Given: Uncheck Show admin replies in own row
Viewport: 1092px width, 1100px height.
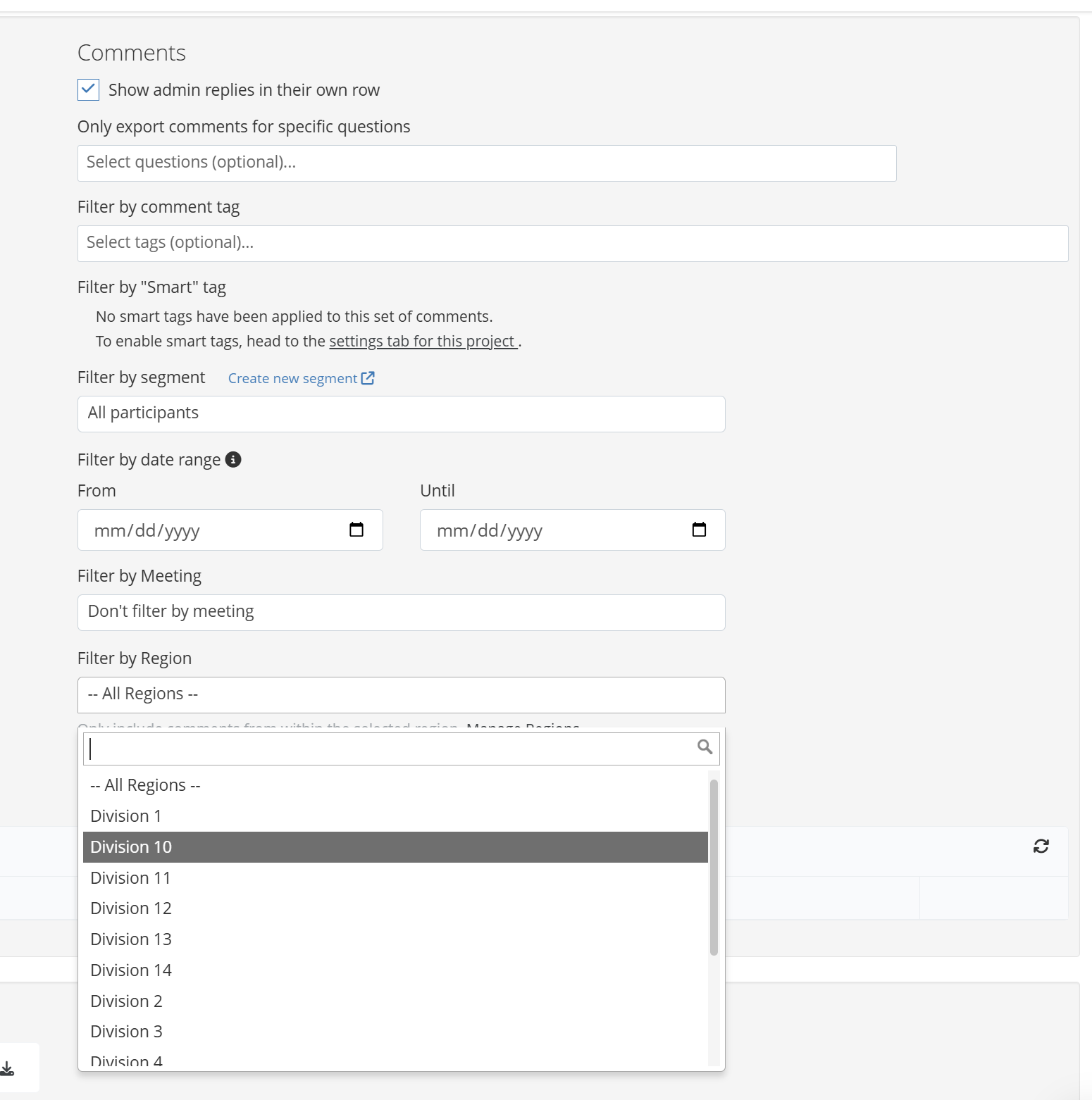Looking at the screenshot, I should point(88,89).
